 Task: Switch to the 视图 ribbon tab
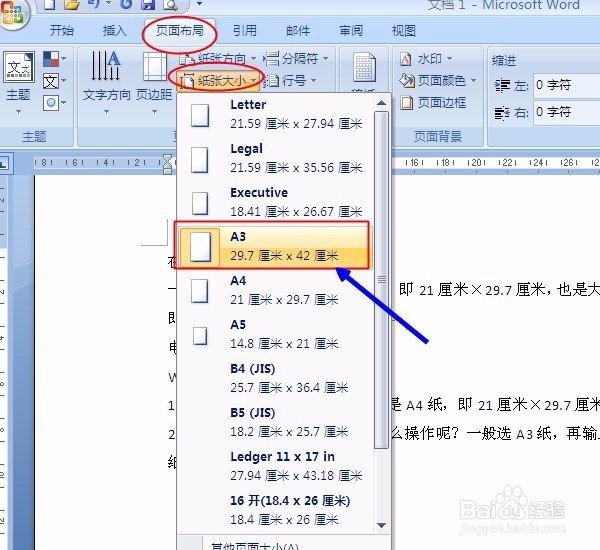[404, 31]
